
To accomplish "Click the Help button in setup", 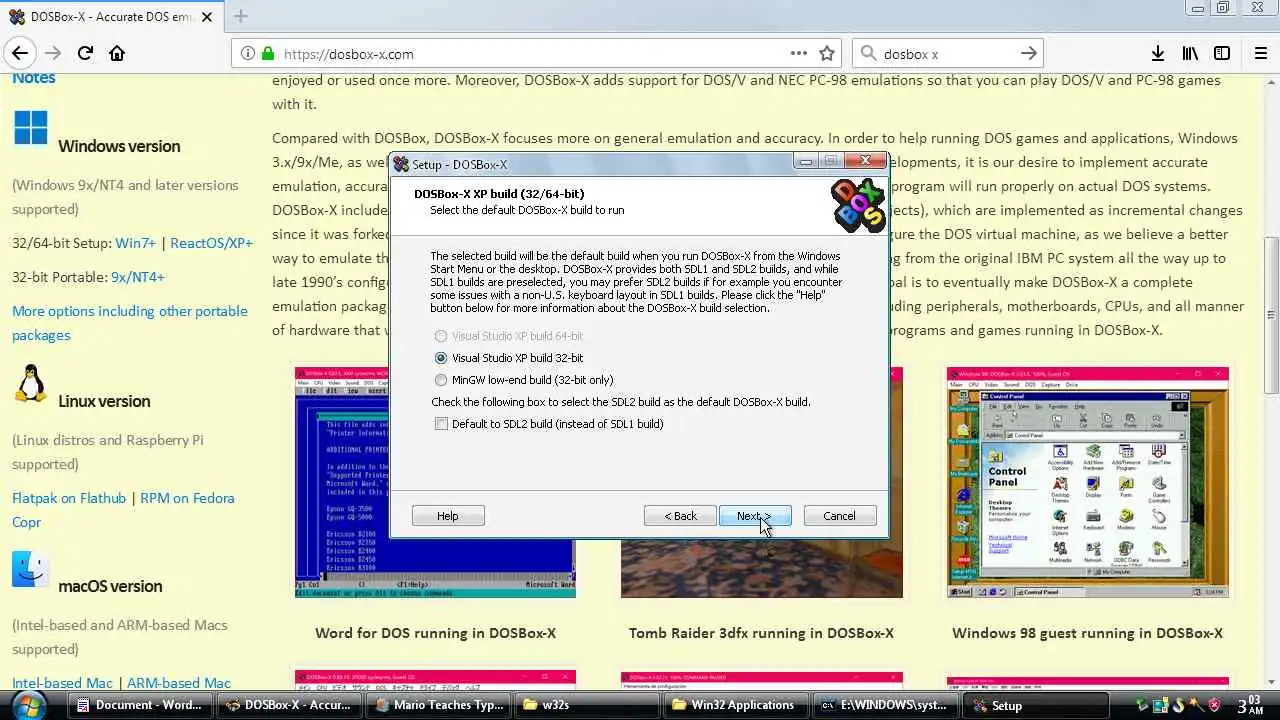I will click(448, 516).
